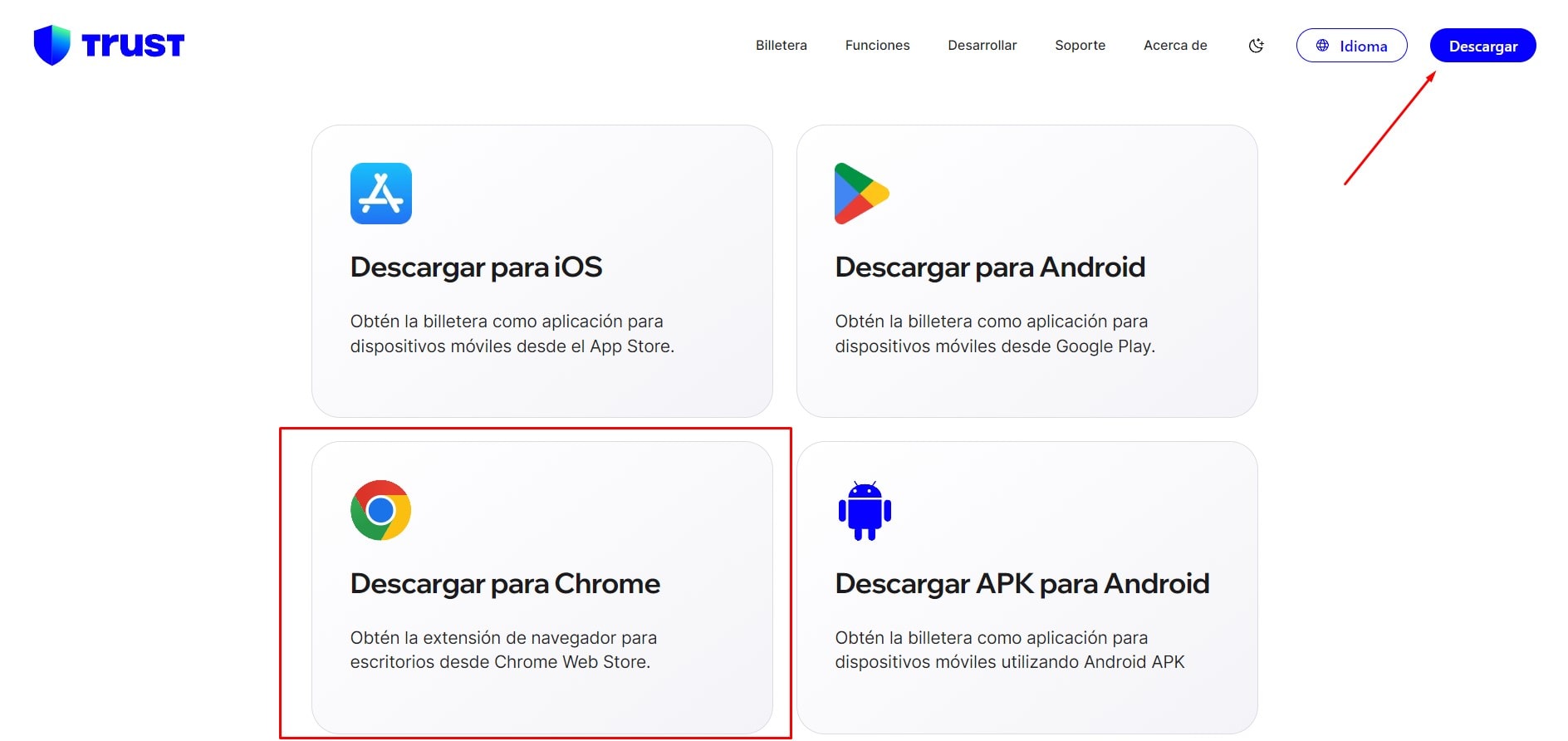Click the blue Descargar button

[x=1483, y=46]
